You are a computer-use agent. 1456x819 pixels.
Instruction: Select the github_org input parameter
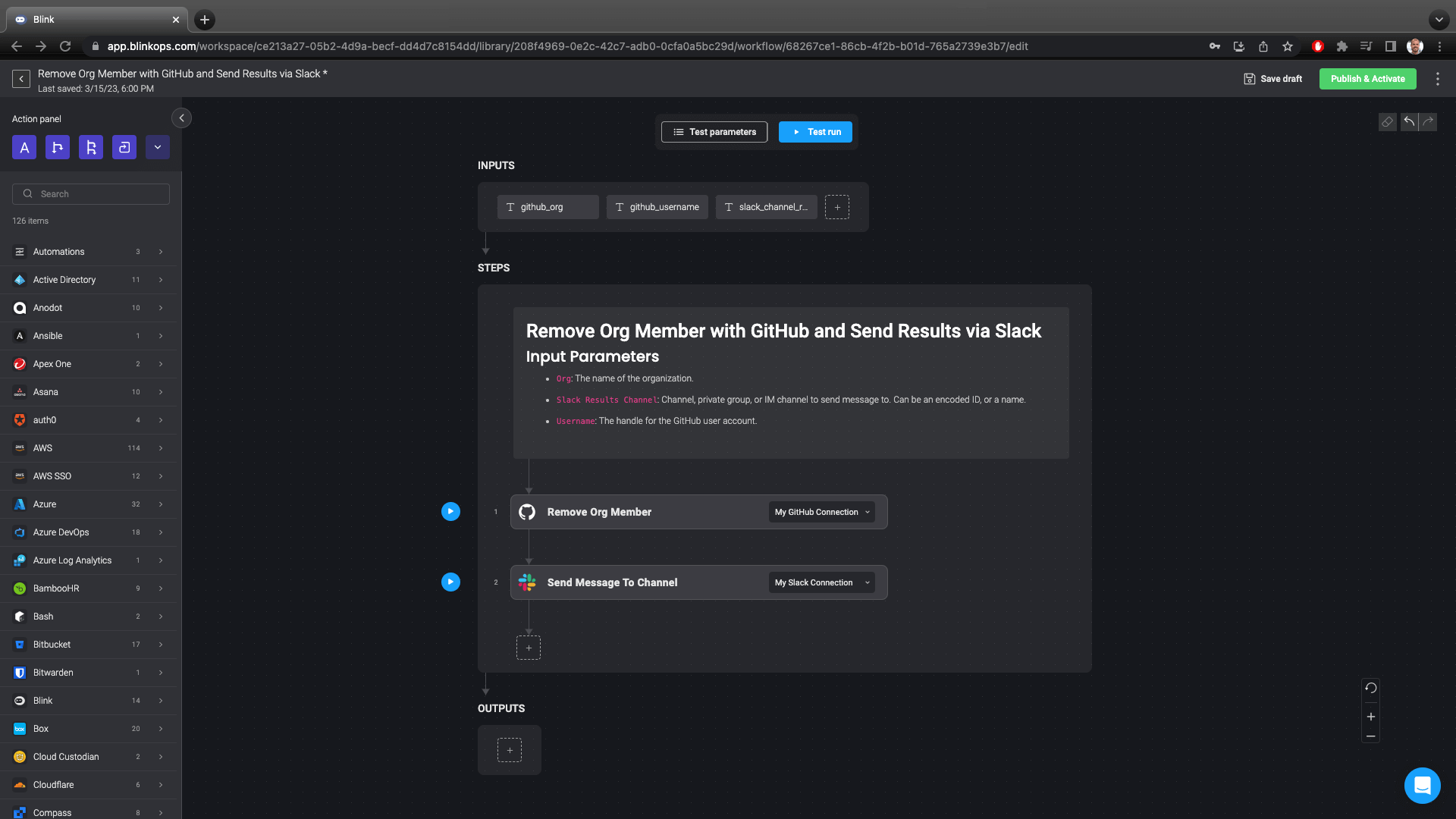[548, 207]
